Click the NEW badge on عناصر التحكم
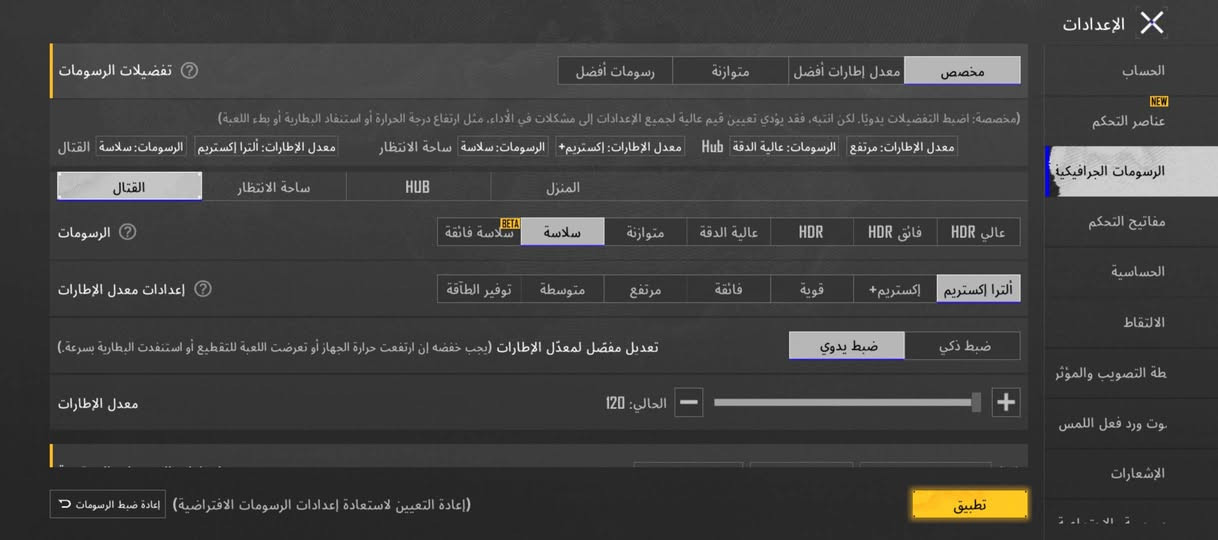This screenshot has width=1218, height=540. point(1159,102)
